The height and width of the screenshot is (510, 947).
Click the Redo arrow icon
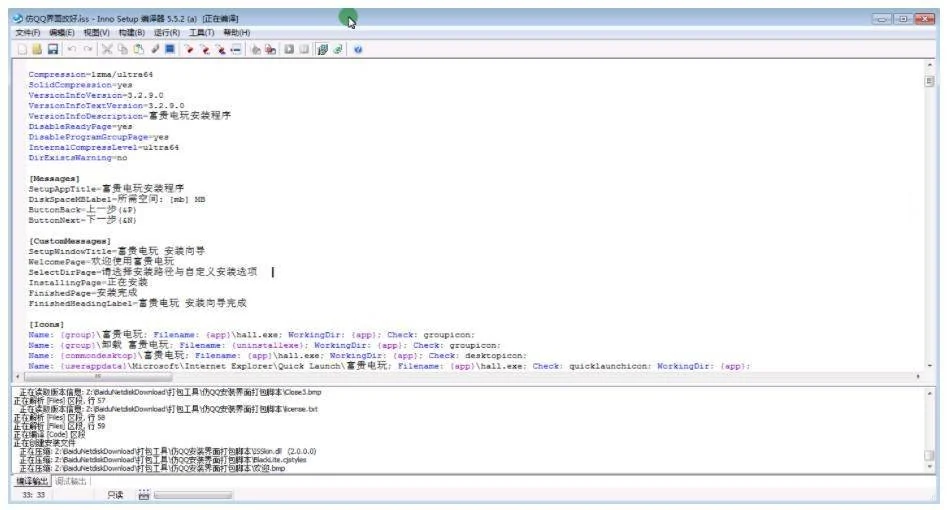pyautogui.click(x=88, y=49)
